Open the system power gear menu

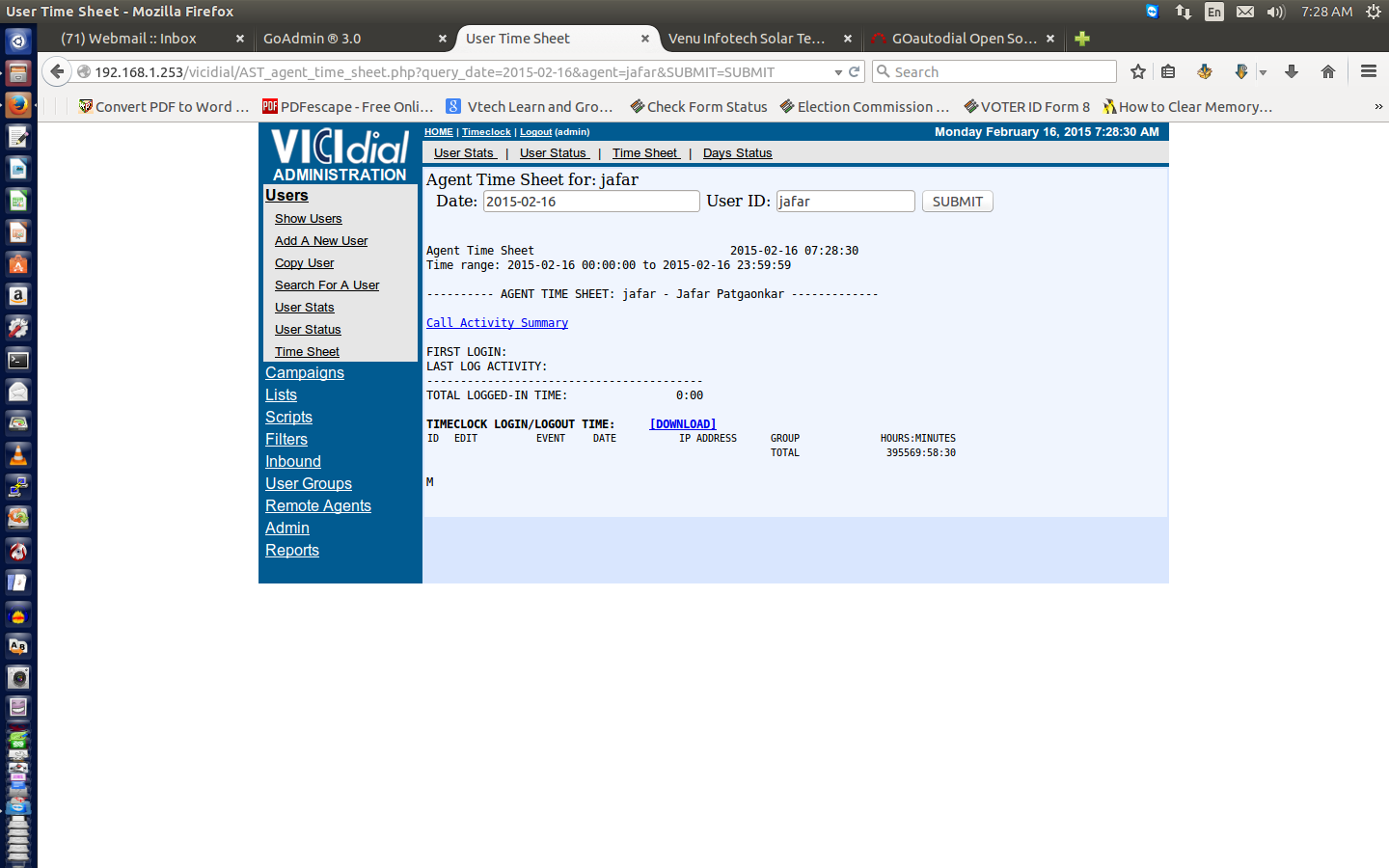click(x=1374, y=12)
